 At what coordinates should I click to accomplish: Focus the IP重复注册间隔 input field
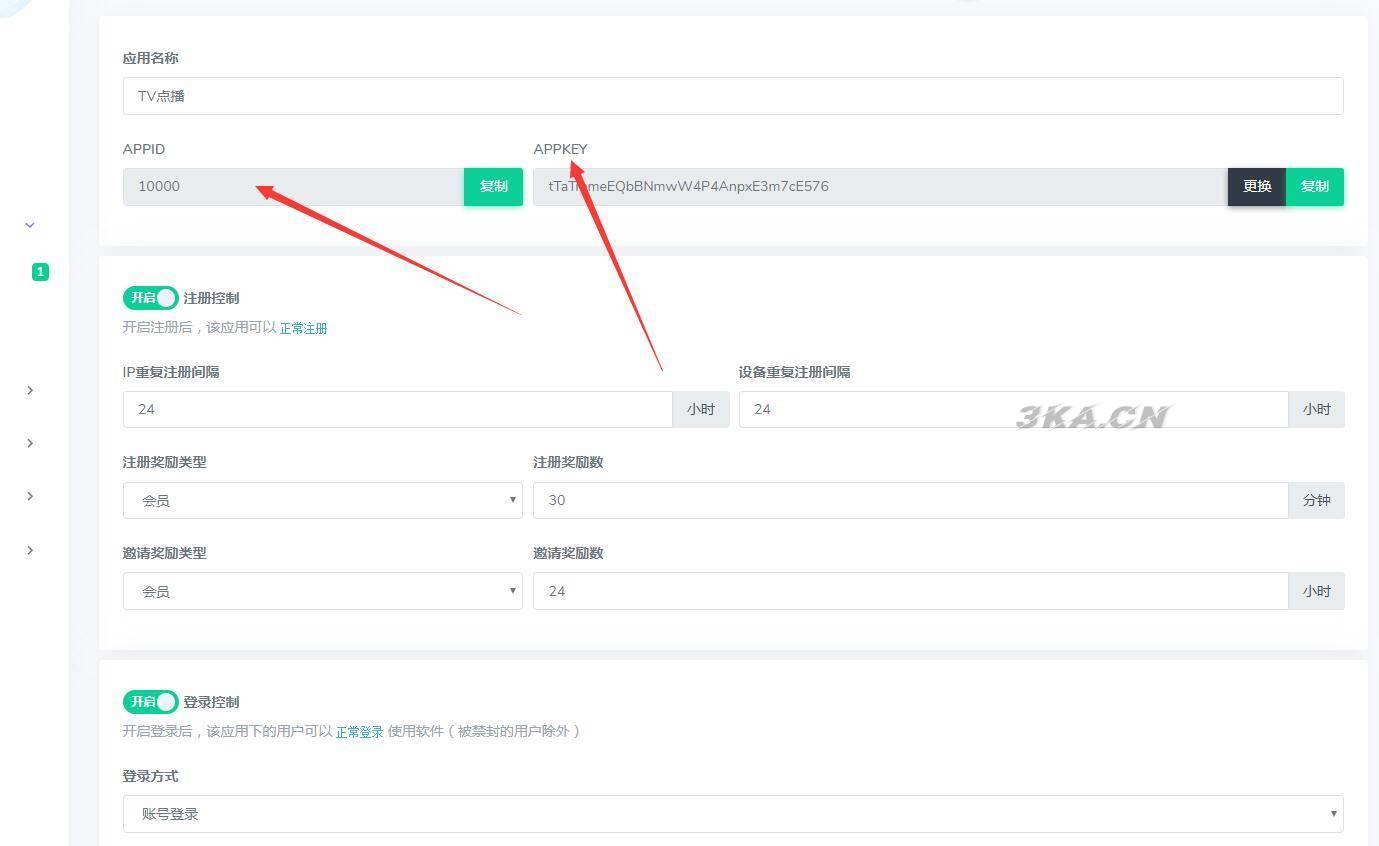point(397,409)
